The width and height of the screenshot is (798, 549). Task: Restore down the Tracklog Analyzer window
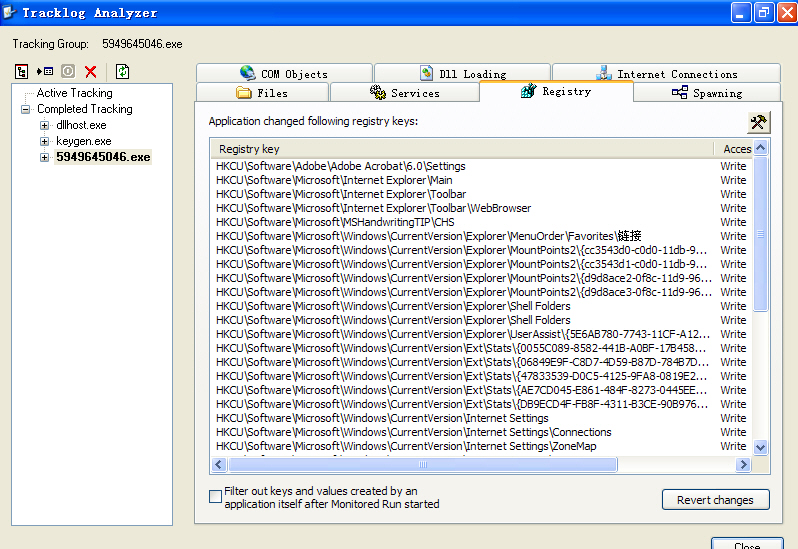764,13
